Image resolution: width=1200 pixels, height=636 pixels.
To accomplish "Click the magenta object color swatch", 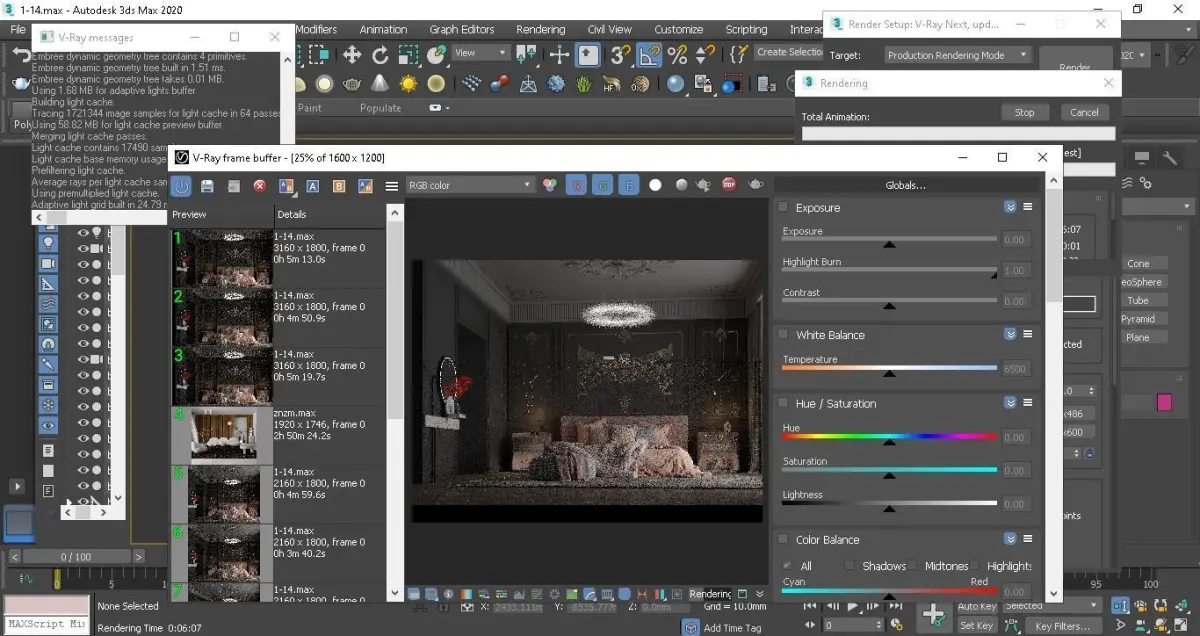I will pos(1164,402).
